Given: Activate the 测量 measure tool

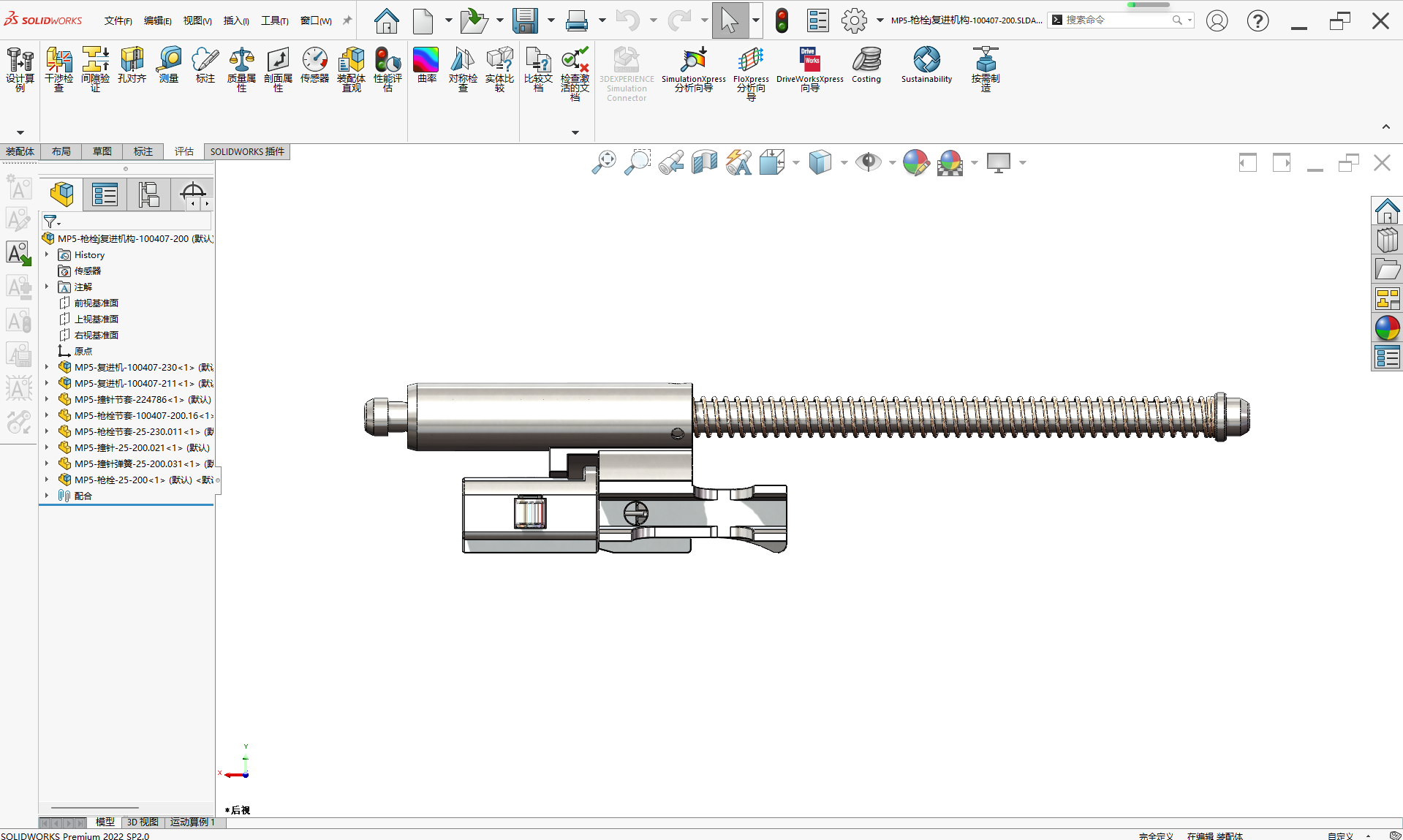Looking at the screenshot, I should point(169,65).
